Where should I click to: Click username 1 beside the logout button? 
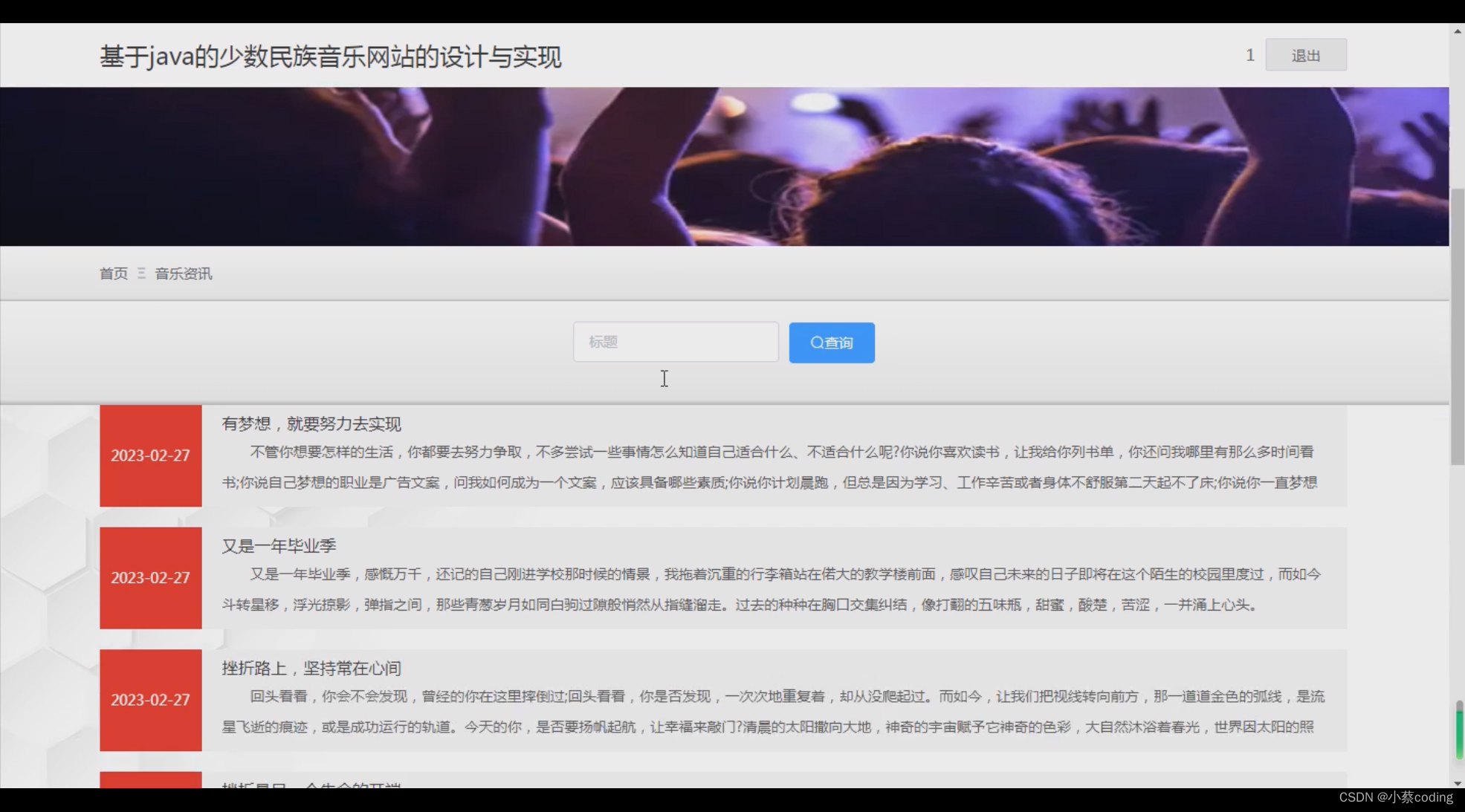tap(1249, 55)
